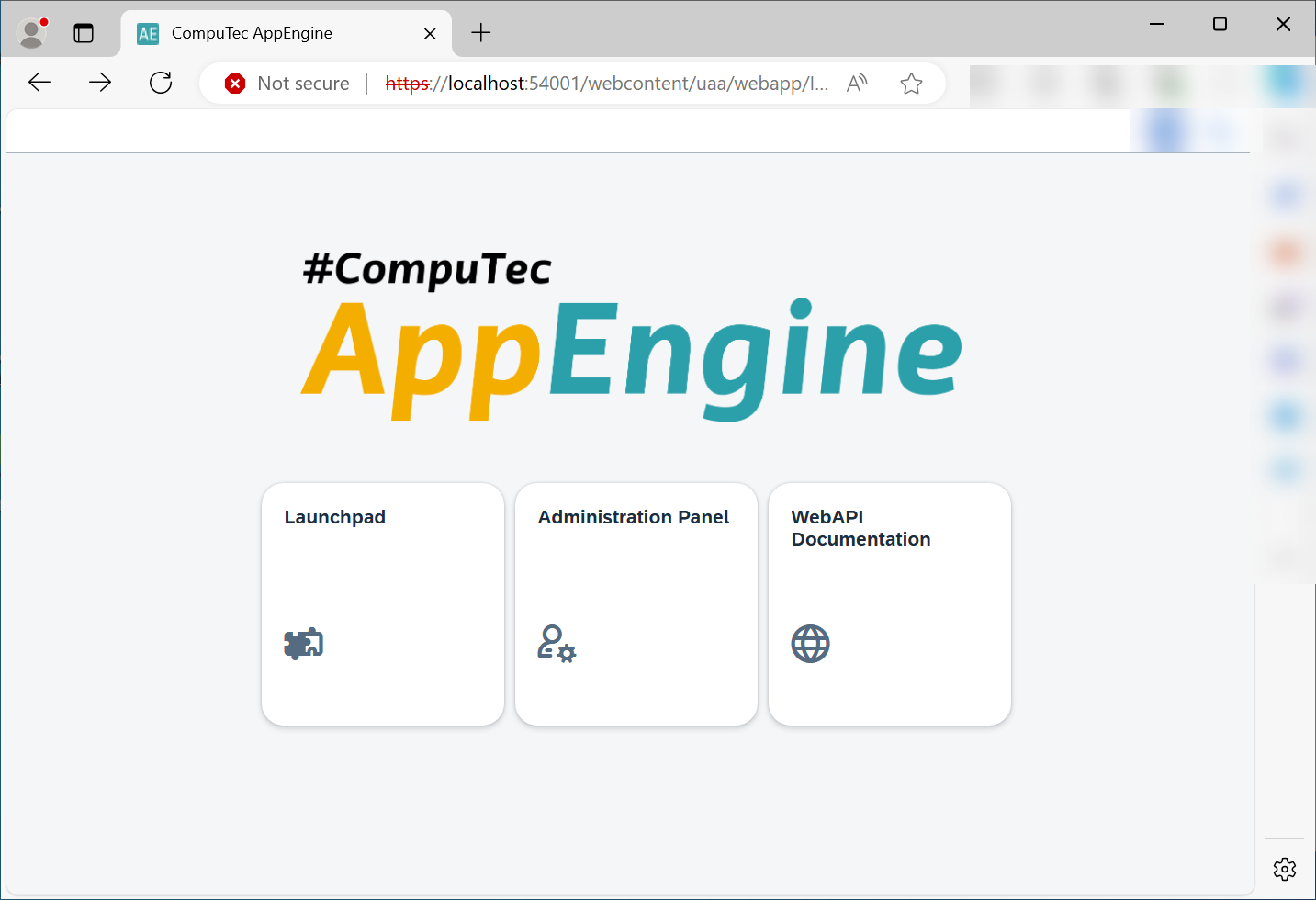1316x900 pixels.
Task: Minimize the browser window
Action: pos(1157,24)
